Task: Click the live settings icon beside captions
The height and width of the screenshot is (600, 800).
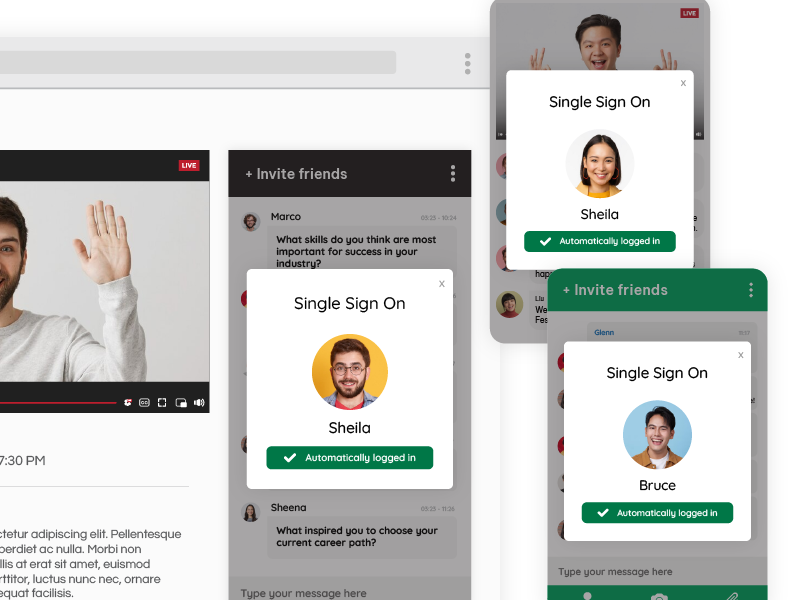Action: (x=128, y=403)
